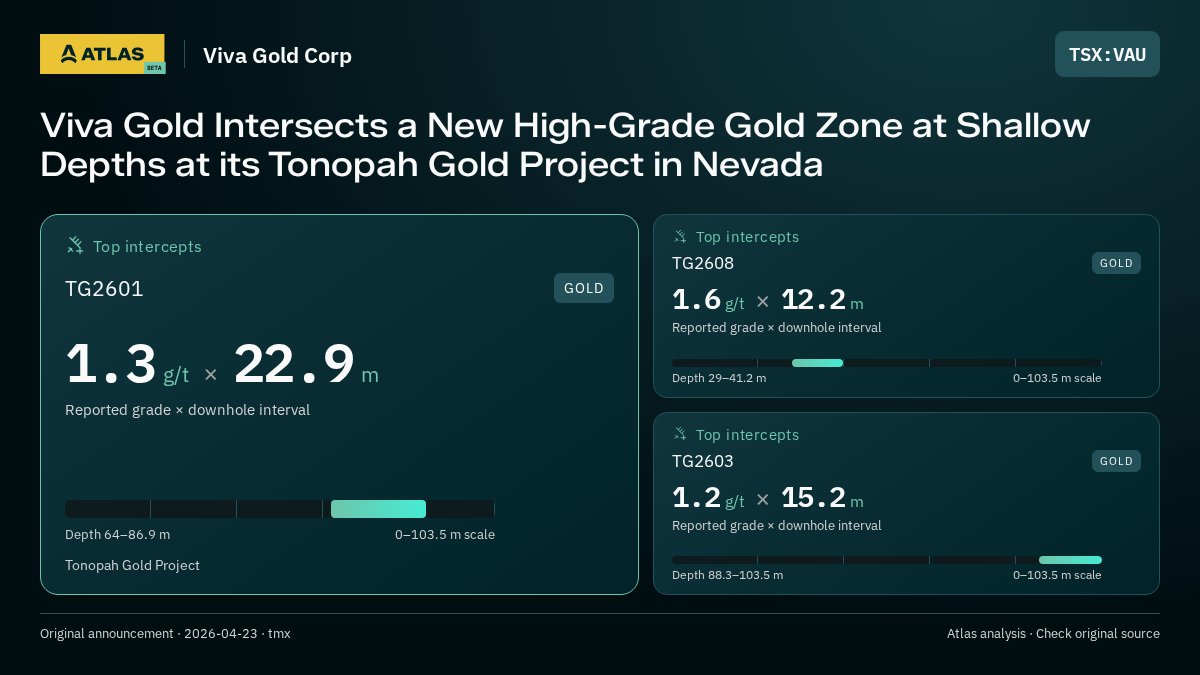Click the 1.2 g/t grade value
Viewport: 1200px width, 675px height.
[708, 498]
